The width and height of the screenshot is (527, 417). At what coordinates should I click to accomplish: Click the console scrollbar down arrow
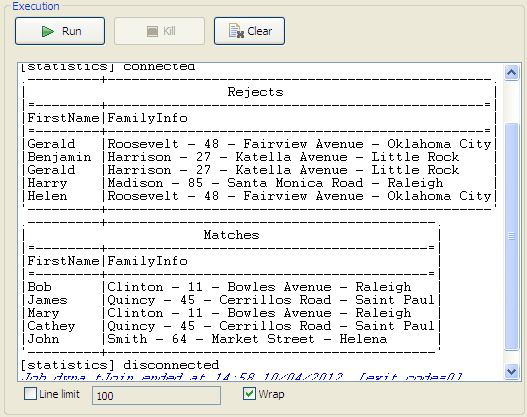pyautogui.click(x=512, y=371)
